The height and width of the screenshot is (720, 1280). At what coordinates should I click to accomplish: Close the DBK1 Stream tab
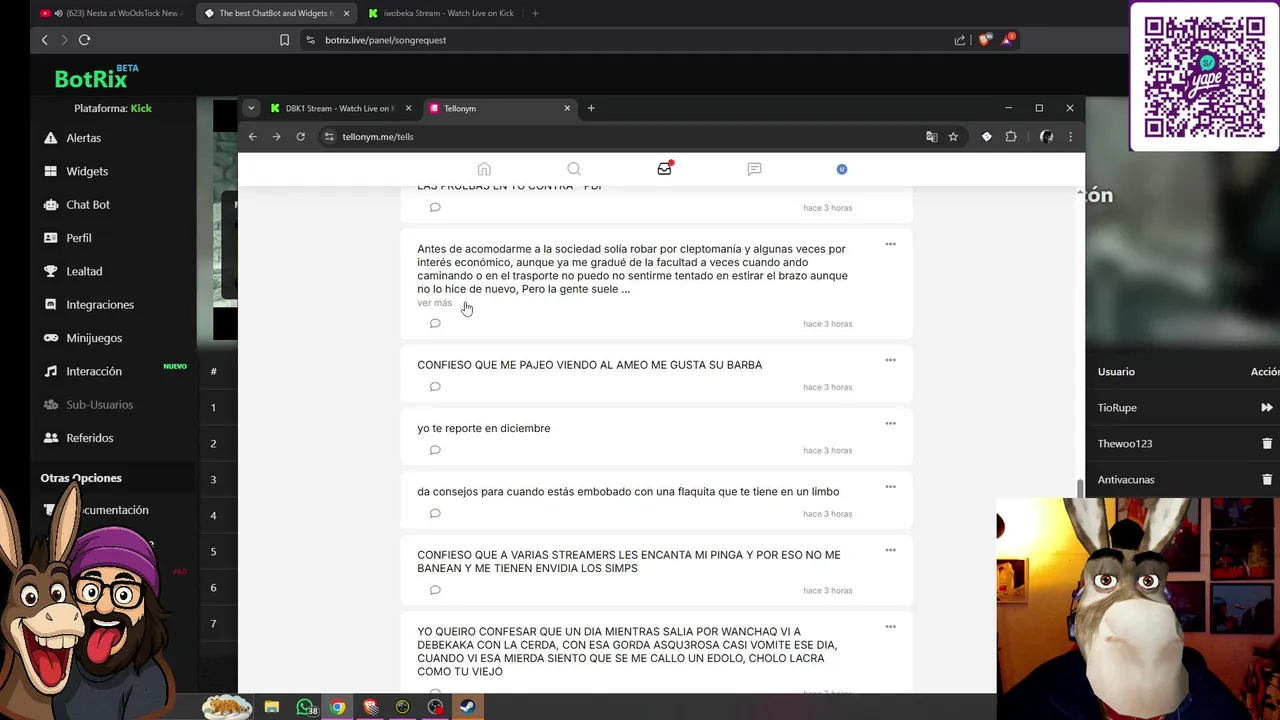408,108
